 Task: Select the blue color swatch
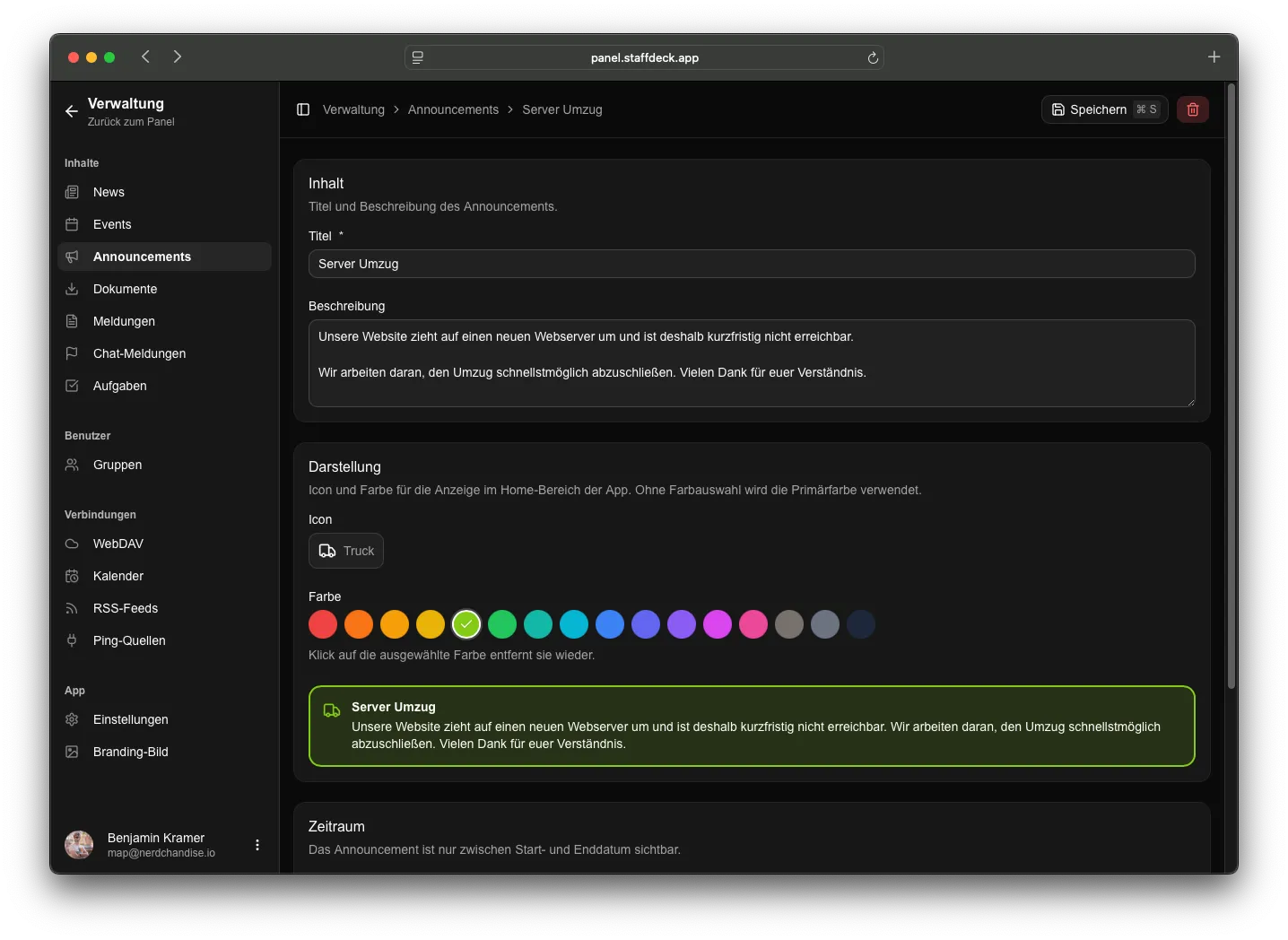610,624
